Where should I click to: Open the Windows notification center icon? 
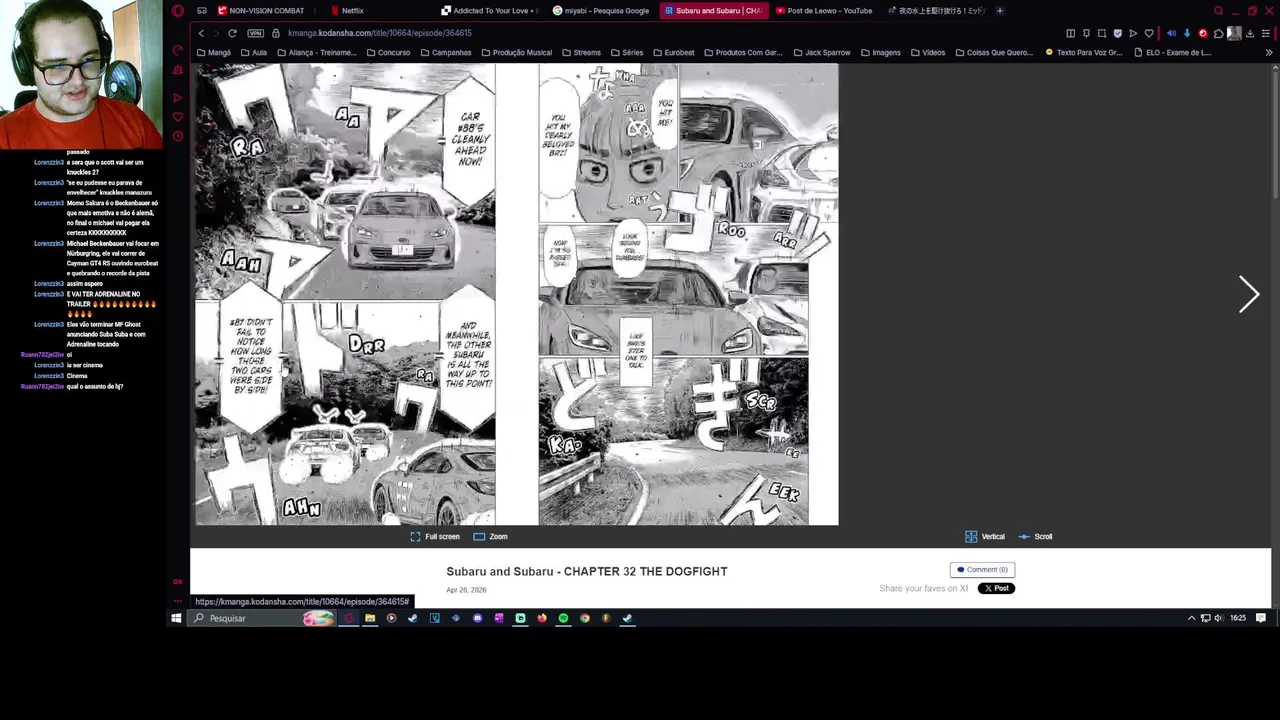click(1261, 618)
